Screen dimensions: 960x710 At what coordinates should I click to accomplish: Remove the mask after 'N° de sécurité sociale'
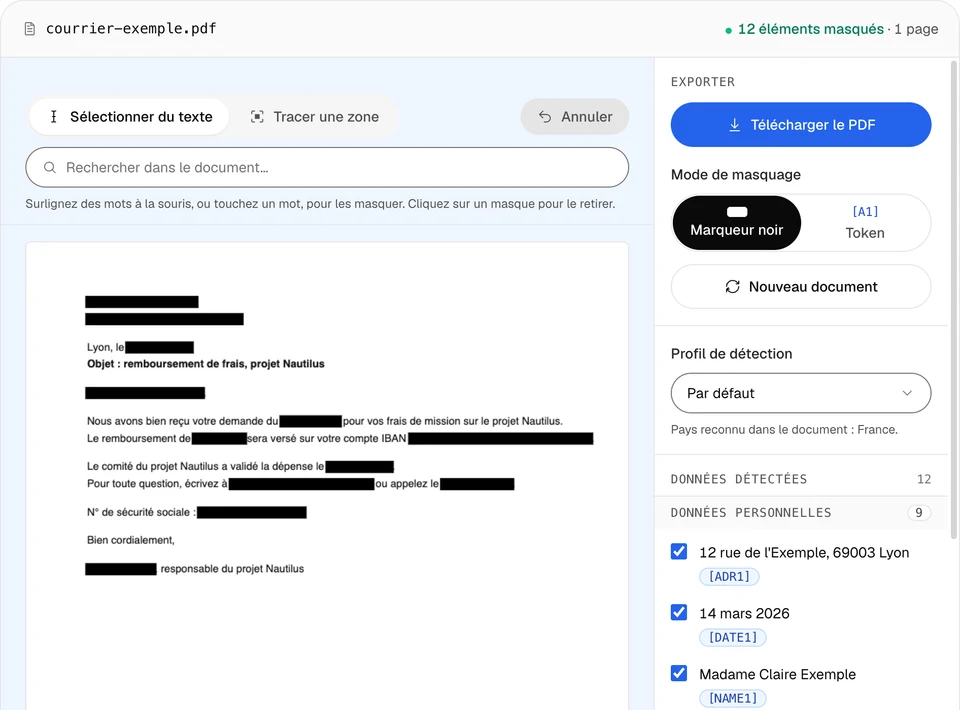252,513
